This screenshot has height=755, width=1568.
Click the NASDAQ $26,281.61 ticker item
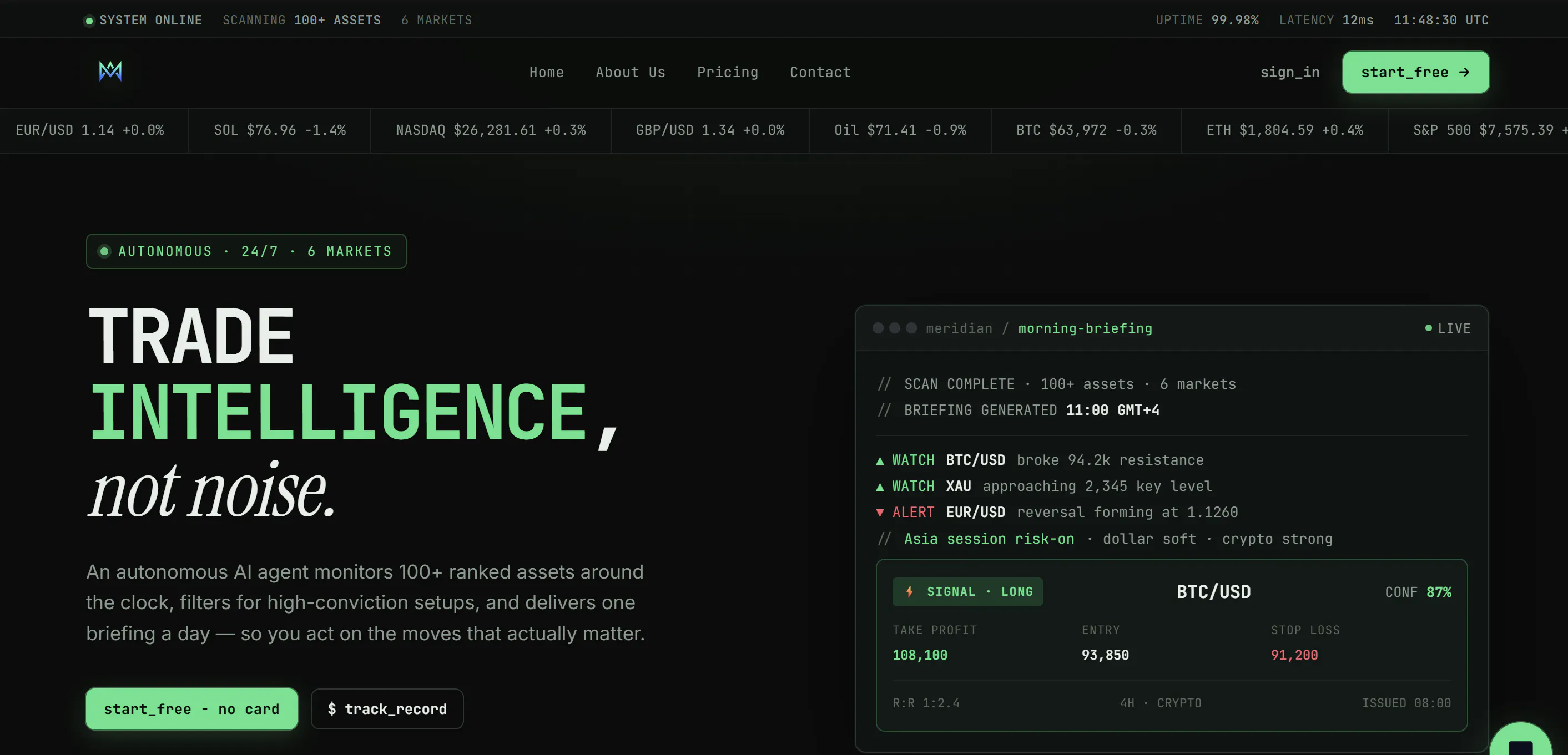tap(491, 130)
